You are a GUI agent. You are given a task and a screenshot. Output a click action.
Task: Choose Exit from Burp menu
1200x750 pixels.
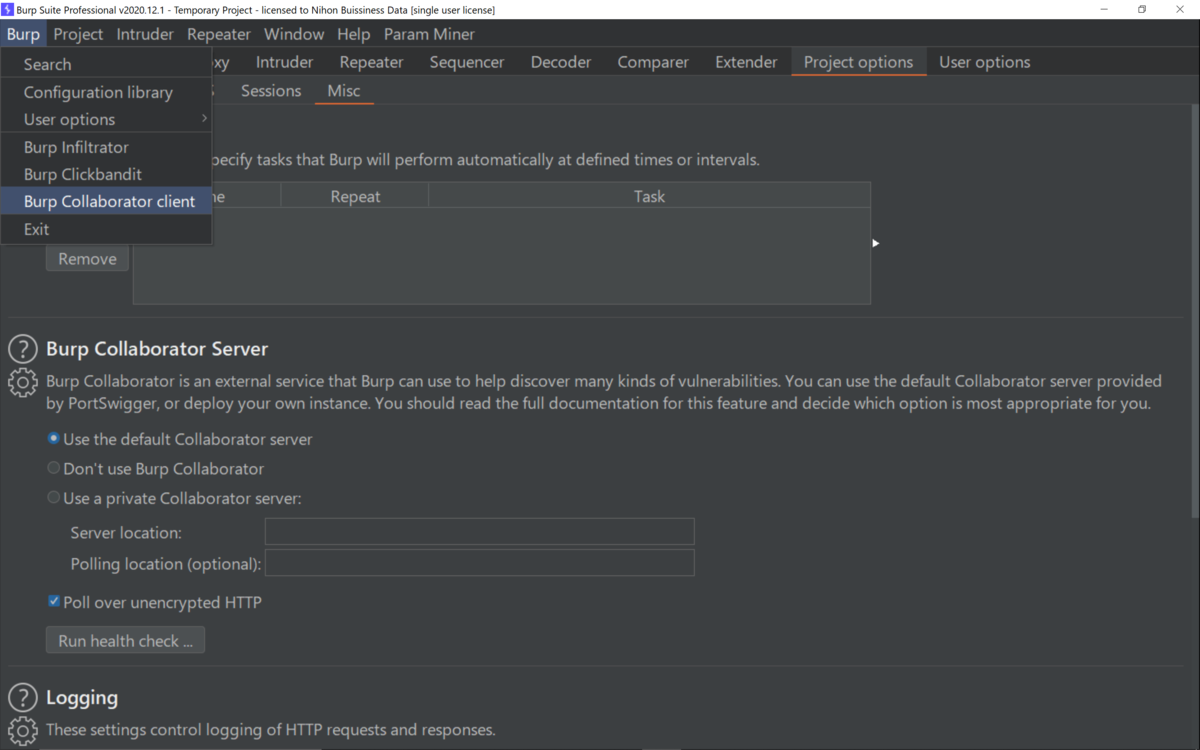click(106, 229)
